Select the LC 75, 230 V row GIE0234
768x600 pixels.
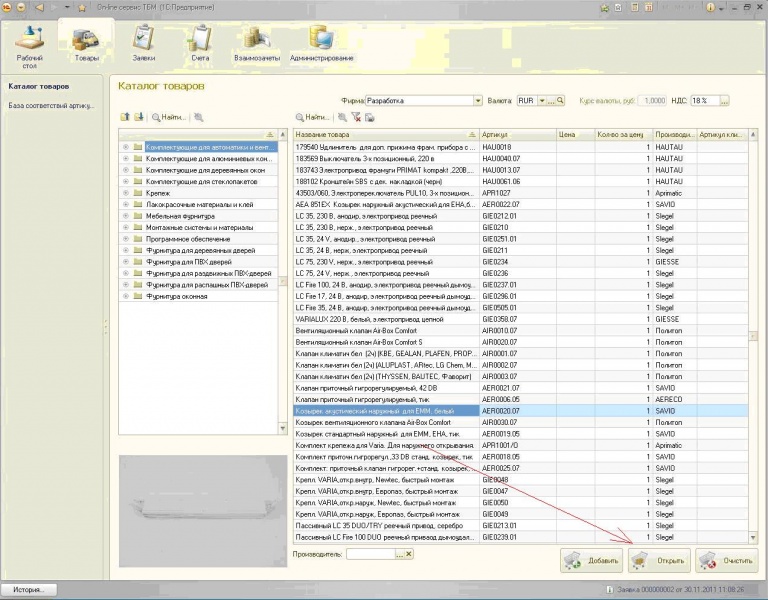pos(521,262)
